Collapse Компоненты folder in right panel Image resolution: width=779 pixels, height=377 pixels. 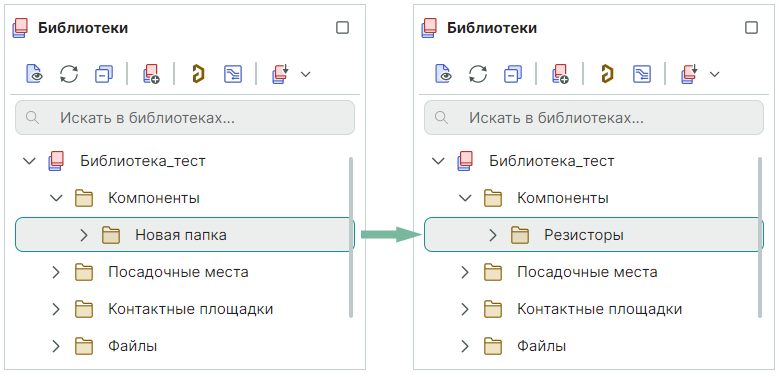(466, 198)
